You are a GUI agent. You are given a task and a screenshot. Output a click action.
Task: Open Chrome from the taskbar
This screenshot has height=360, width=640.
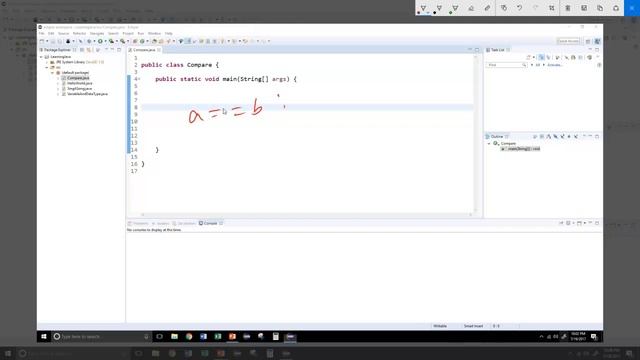click(189, 337)
